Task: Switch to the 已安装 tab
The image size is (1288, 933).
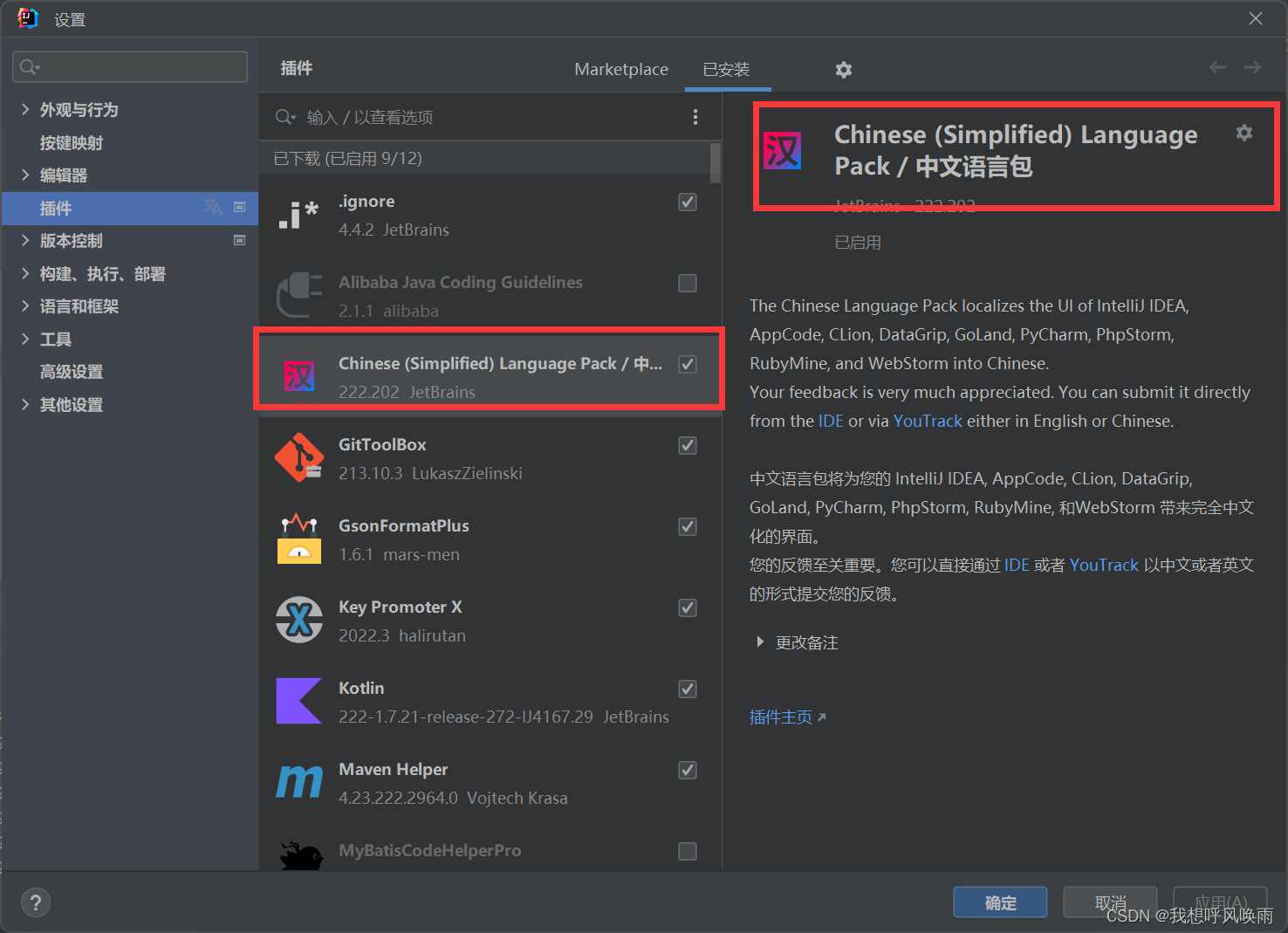Action: tap(726, 69)
